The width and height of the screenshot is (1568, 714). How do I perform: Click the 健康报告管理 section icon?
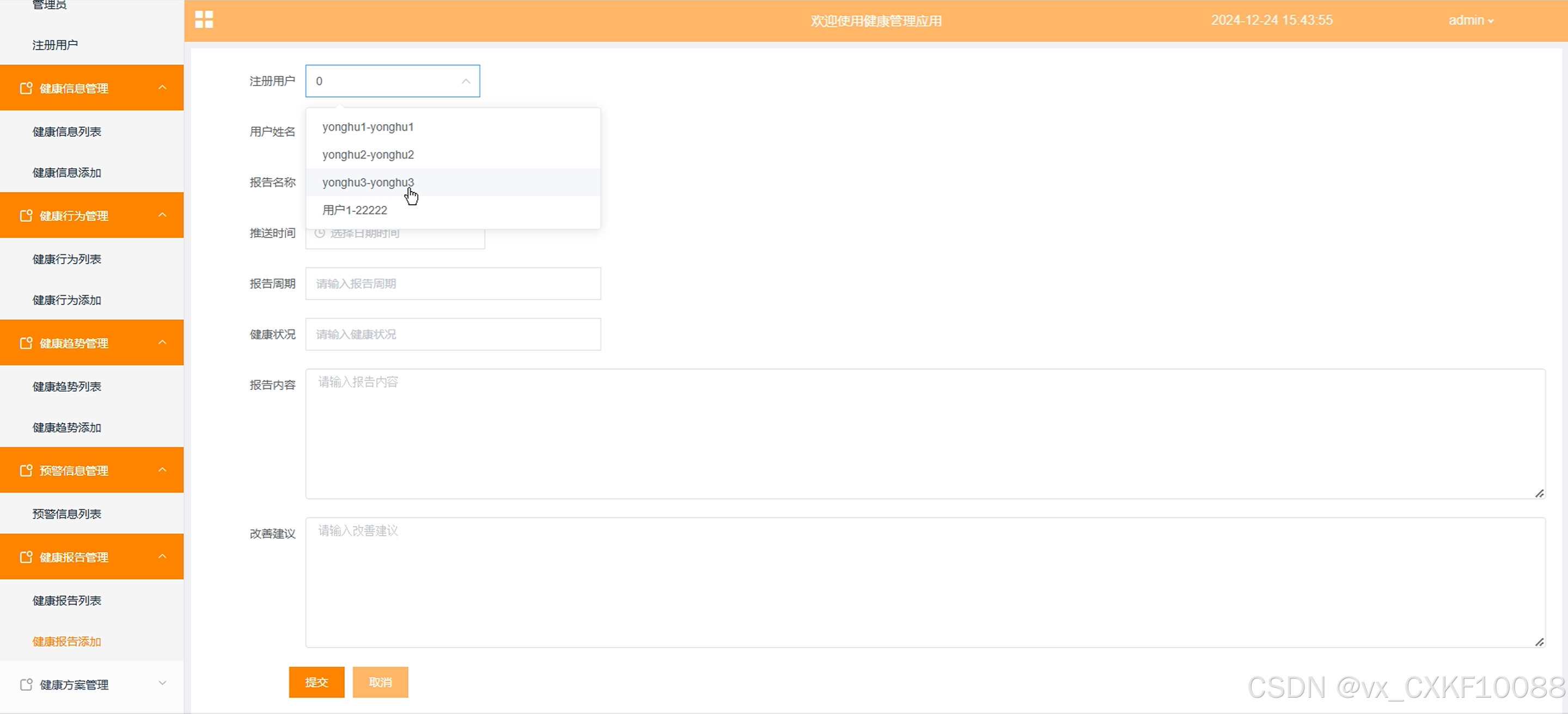[26, 557]
